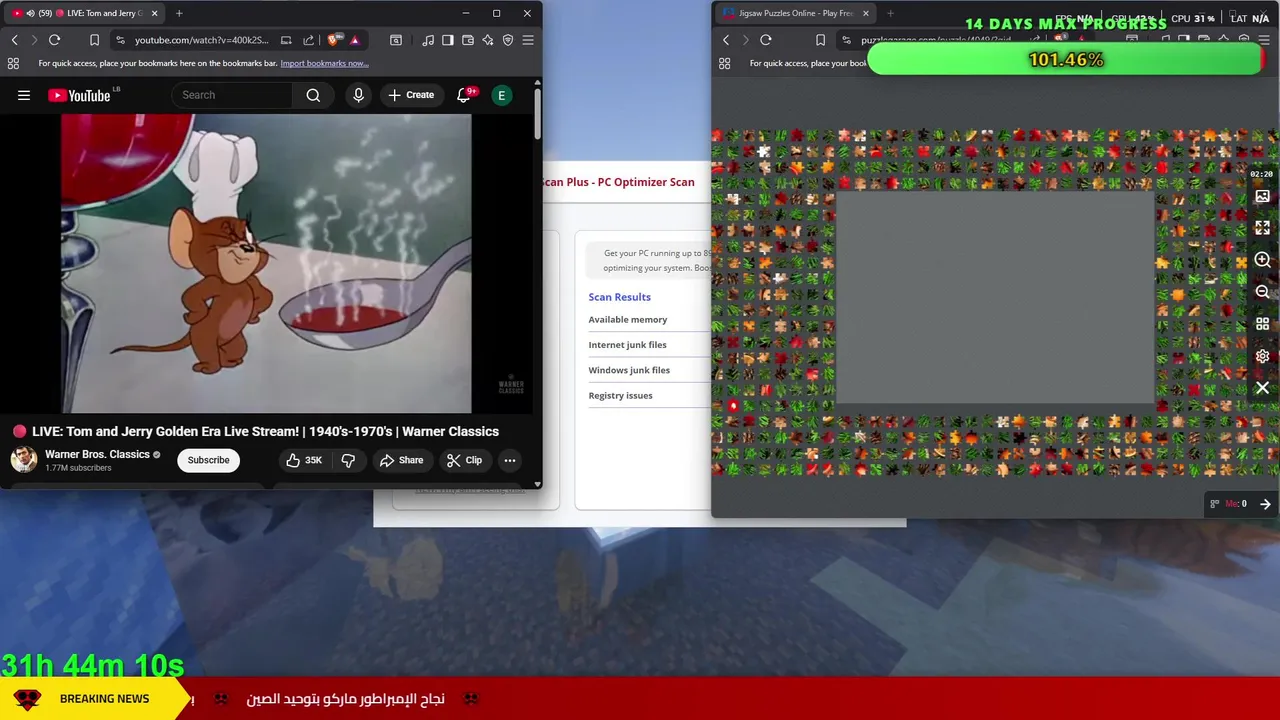Focus the YouTube search field

click(232, 95)
